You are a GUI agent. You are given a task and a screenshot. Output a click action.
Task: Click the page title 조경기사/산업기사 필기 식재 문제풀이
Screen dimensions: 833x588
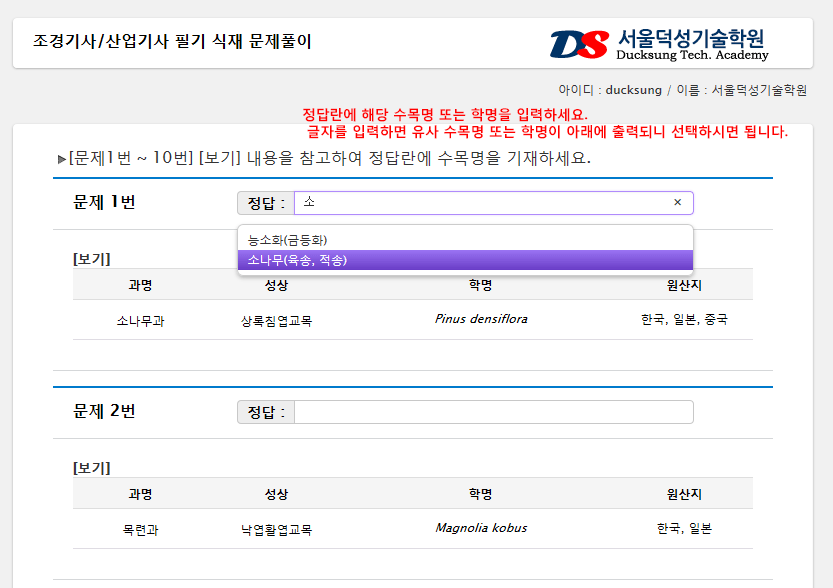coord(172,41)
